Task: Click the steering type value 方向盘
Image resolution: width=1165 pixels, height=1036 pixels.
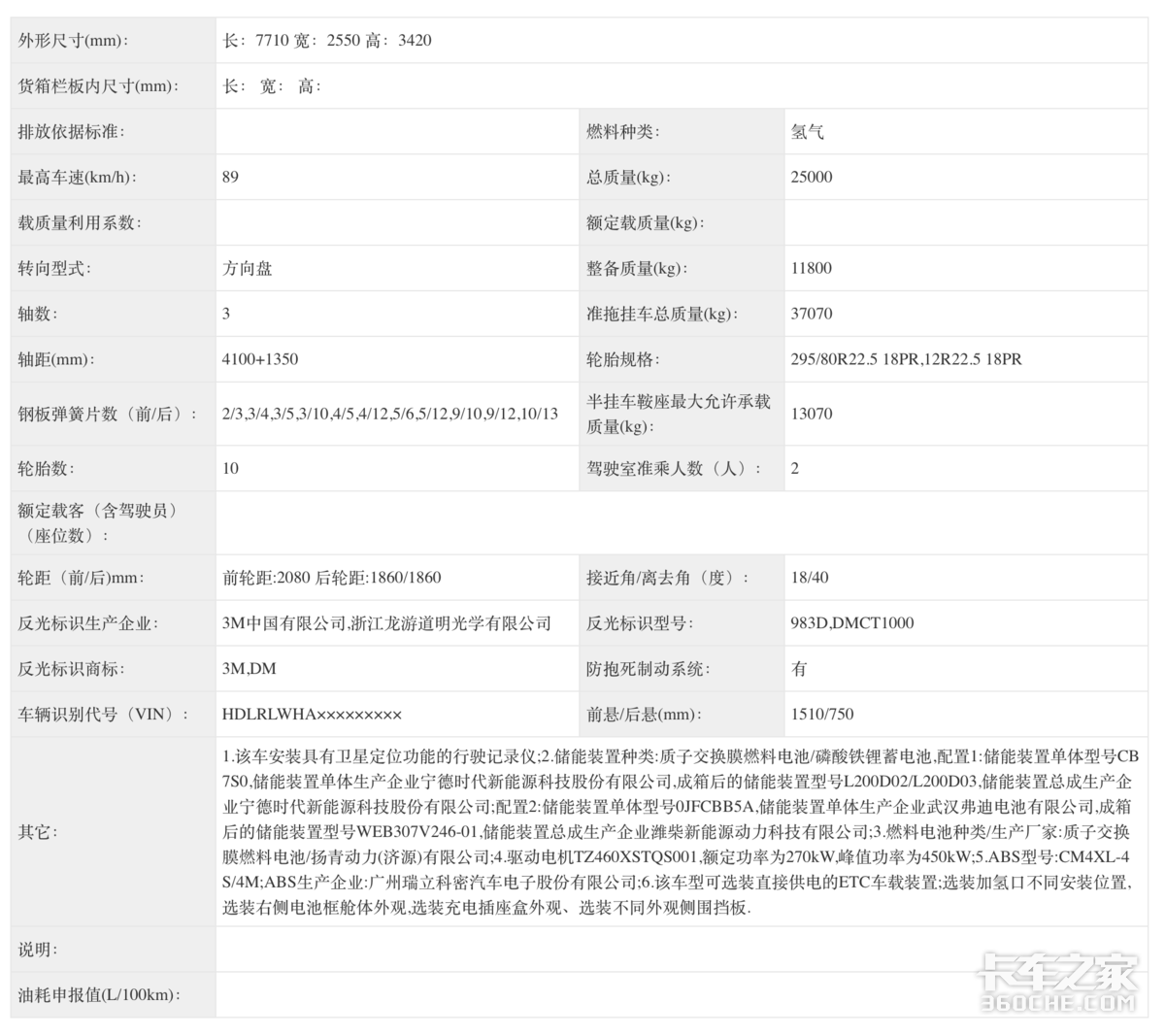Action: pos(248,268)
